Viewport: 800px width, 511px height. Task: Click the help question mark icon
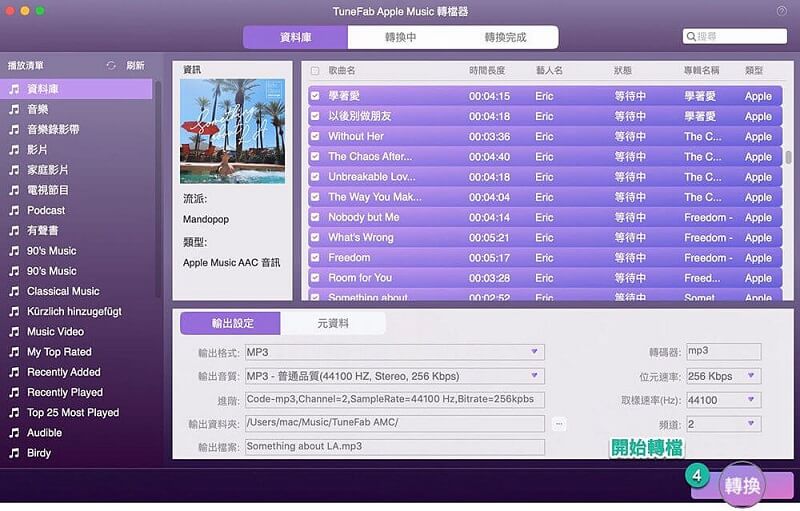coord(781,11)
